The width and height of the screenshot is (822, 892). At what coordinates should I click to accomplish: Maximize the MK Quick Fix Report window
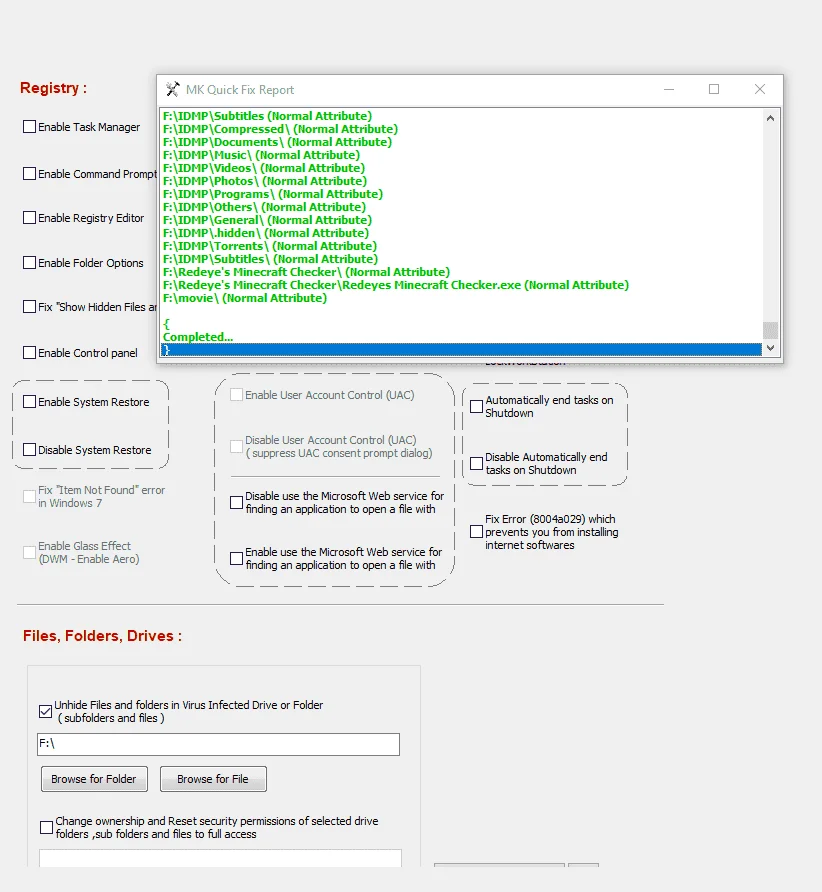click(714, 89)
